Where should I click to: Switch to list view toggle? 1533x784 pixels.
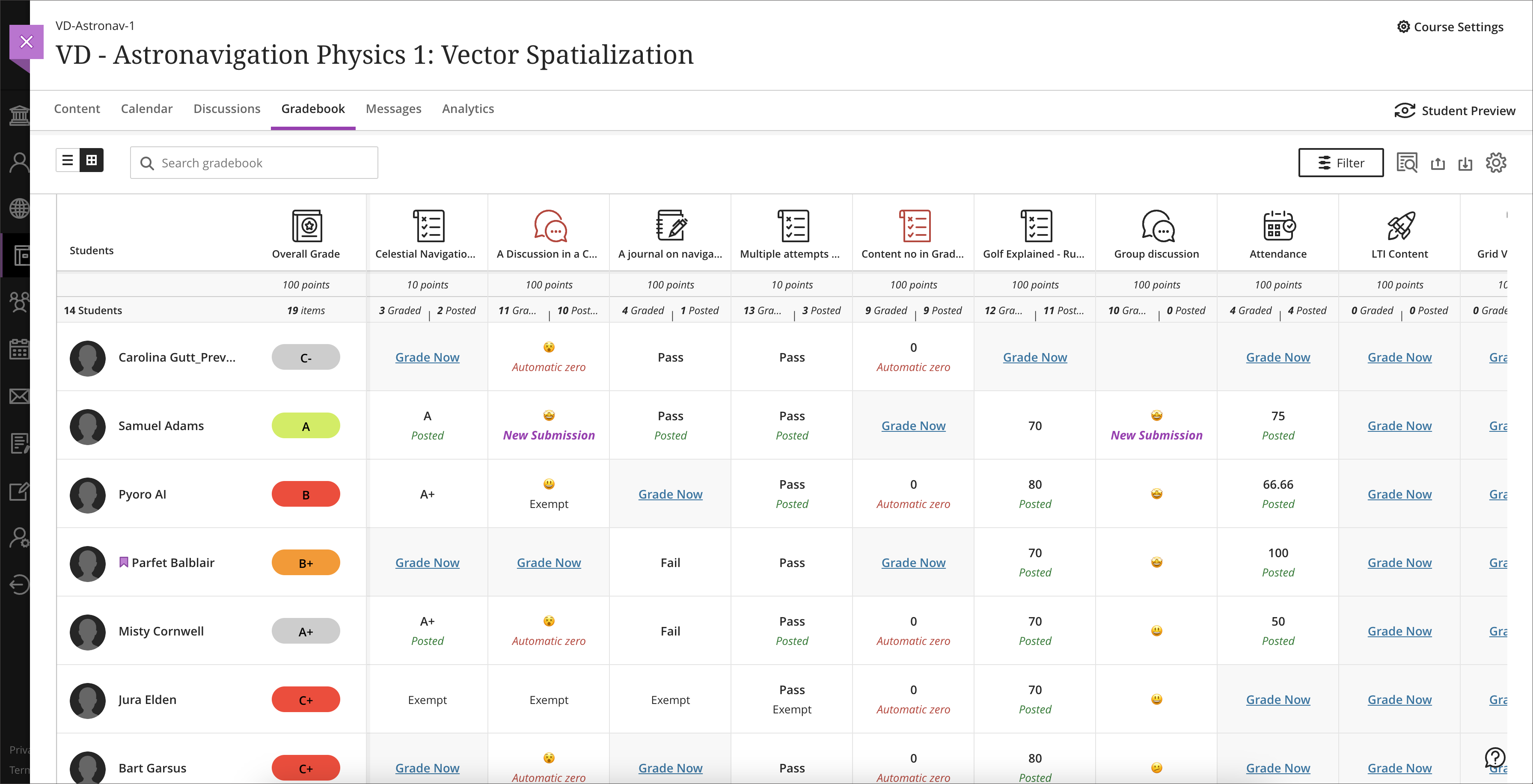68,160
